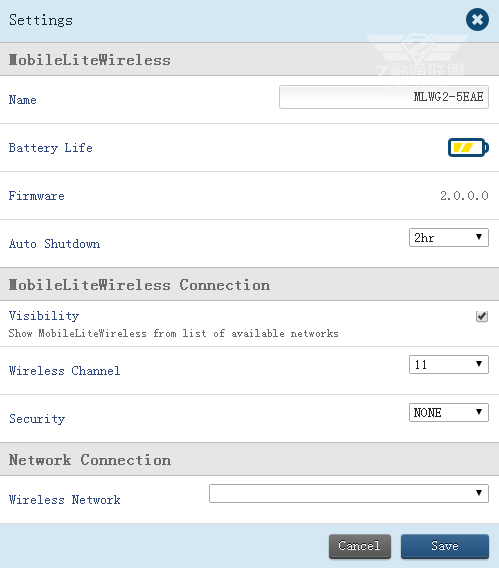Screen dimensions: 499x568
Task: Click the battery life indicator icon
Action: click(468, 147)
